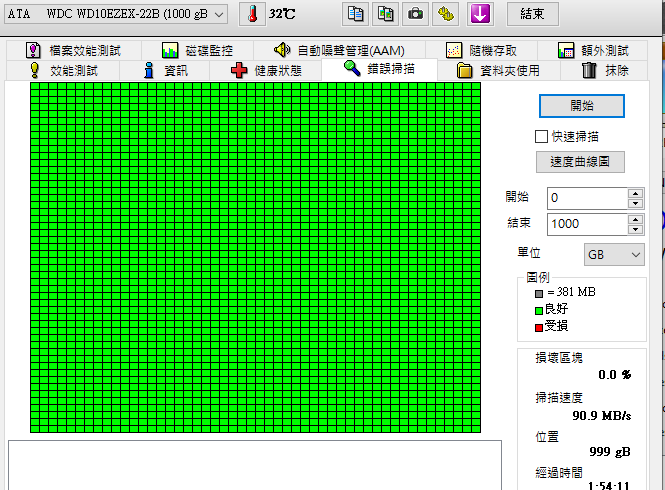Click the purple minimize-to-tray arrow icon

(x=480, y=14)
